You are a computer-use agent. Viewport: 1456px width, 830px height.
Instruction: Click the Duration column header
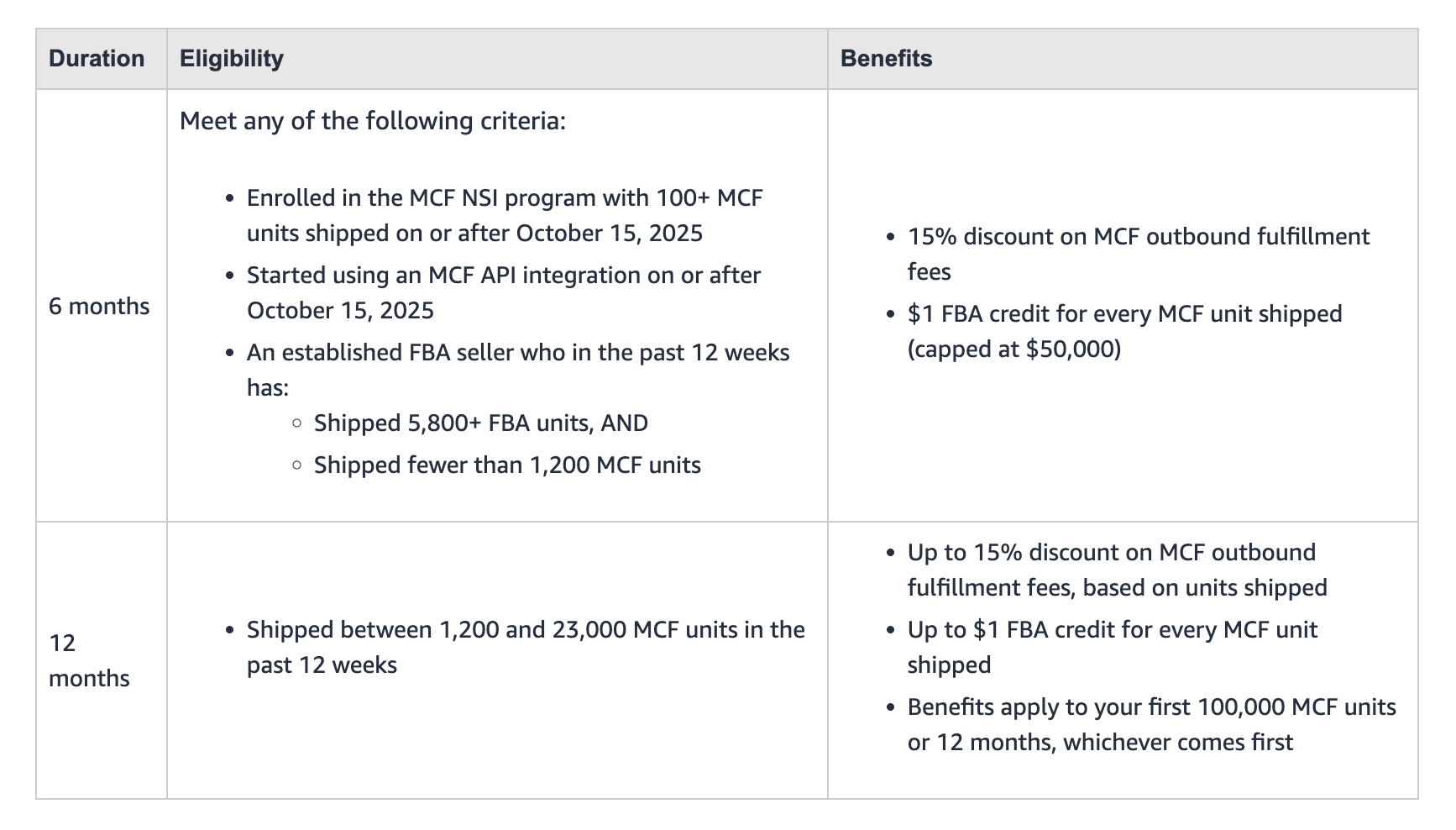point(97,59)
